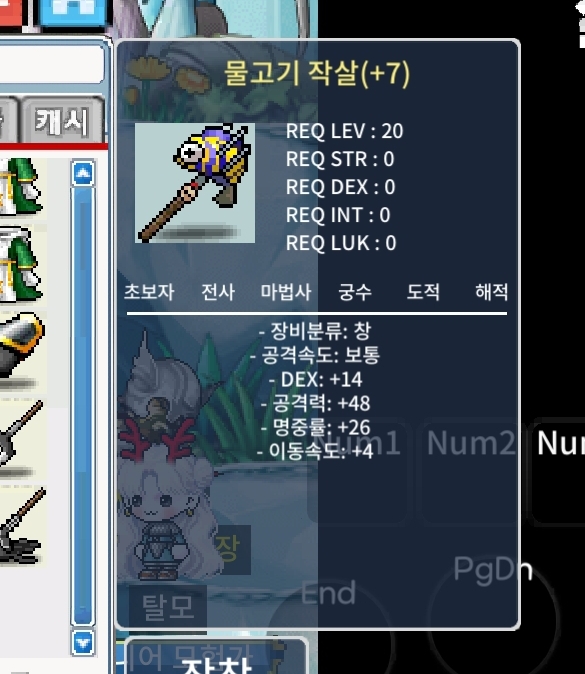This screenshot has width=585, height=674.
Task: Click the blue icon button at top left
Action: [x=71, y=11]
